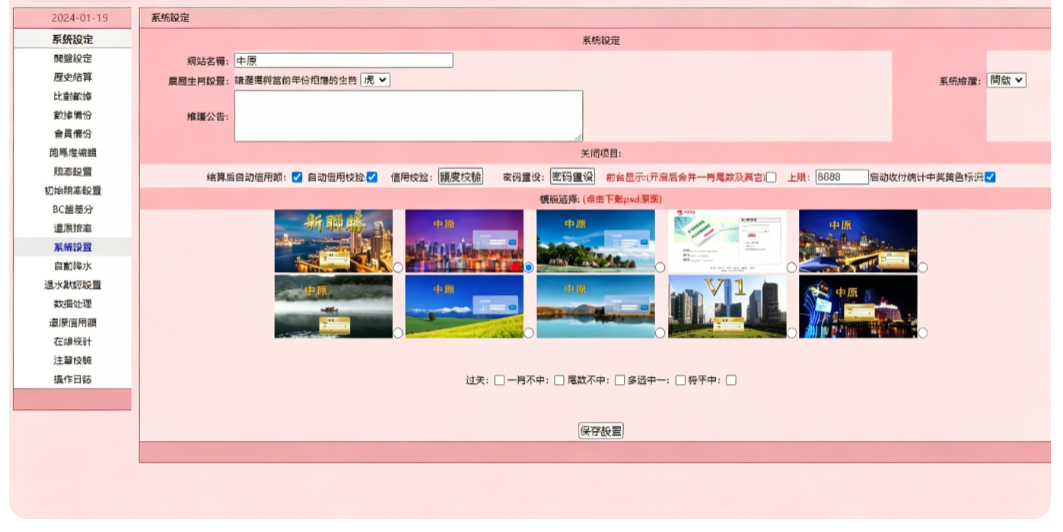1063x532 pixels.
Task: Open the BC盤 sidebar entry
Action: pyautogui.click(x=73, y=209)
